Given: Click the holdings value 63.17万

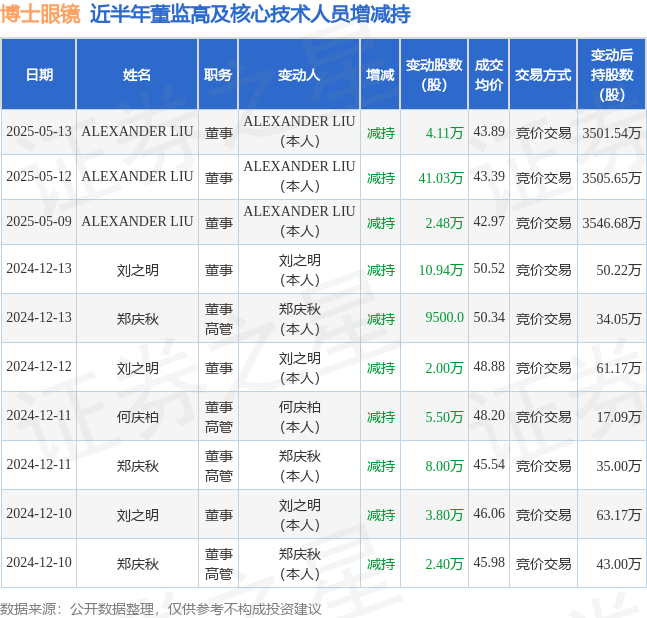Looking at the screenshot, I should coord(619,515).
